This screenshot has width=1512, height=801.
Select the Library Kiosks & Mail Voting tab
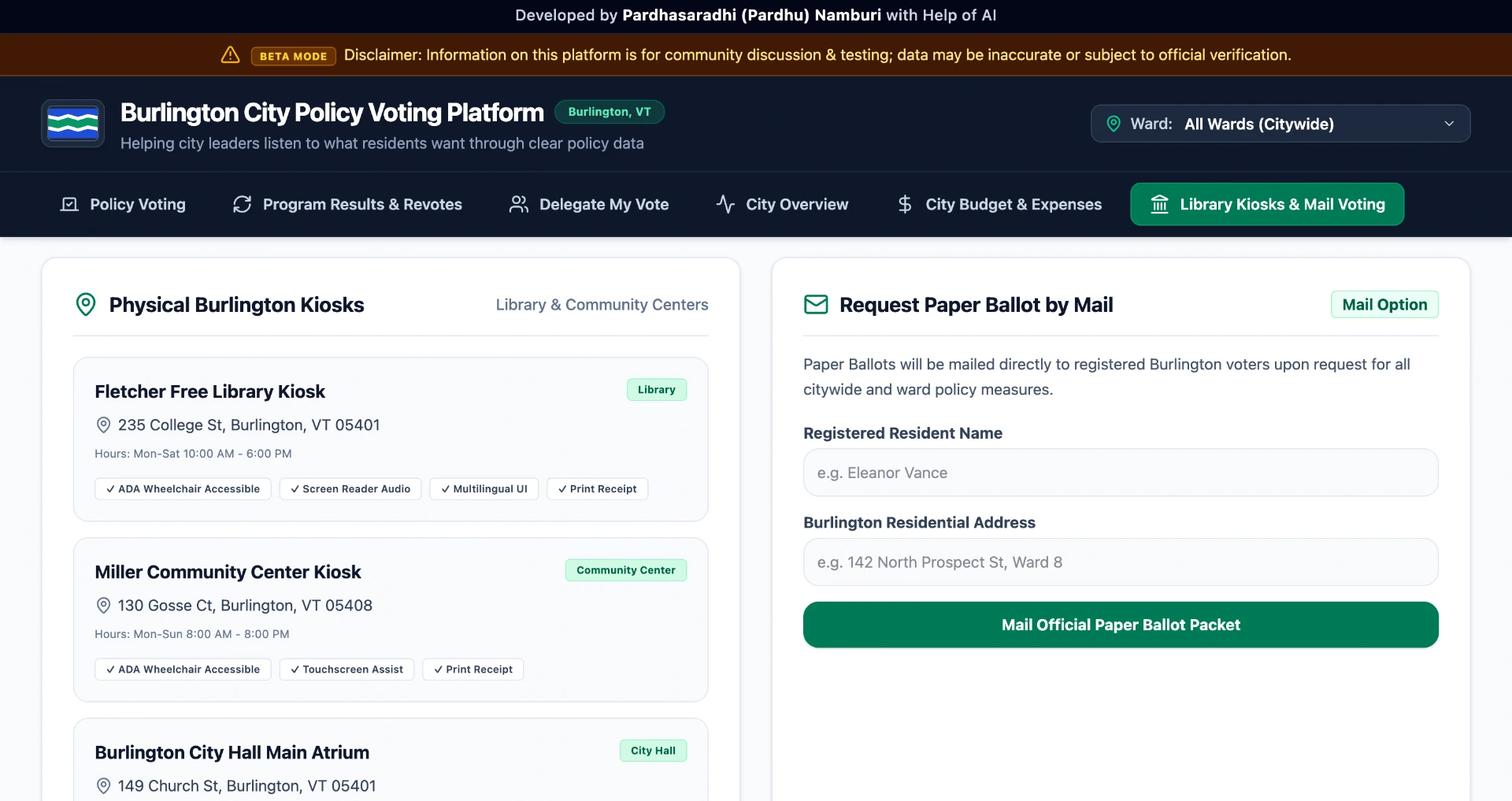(1267, 204)
